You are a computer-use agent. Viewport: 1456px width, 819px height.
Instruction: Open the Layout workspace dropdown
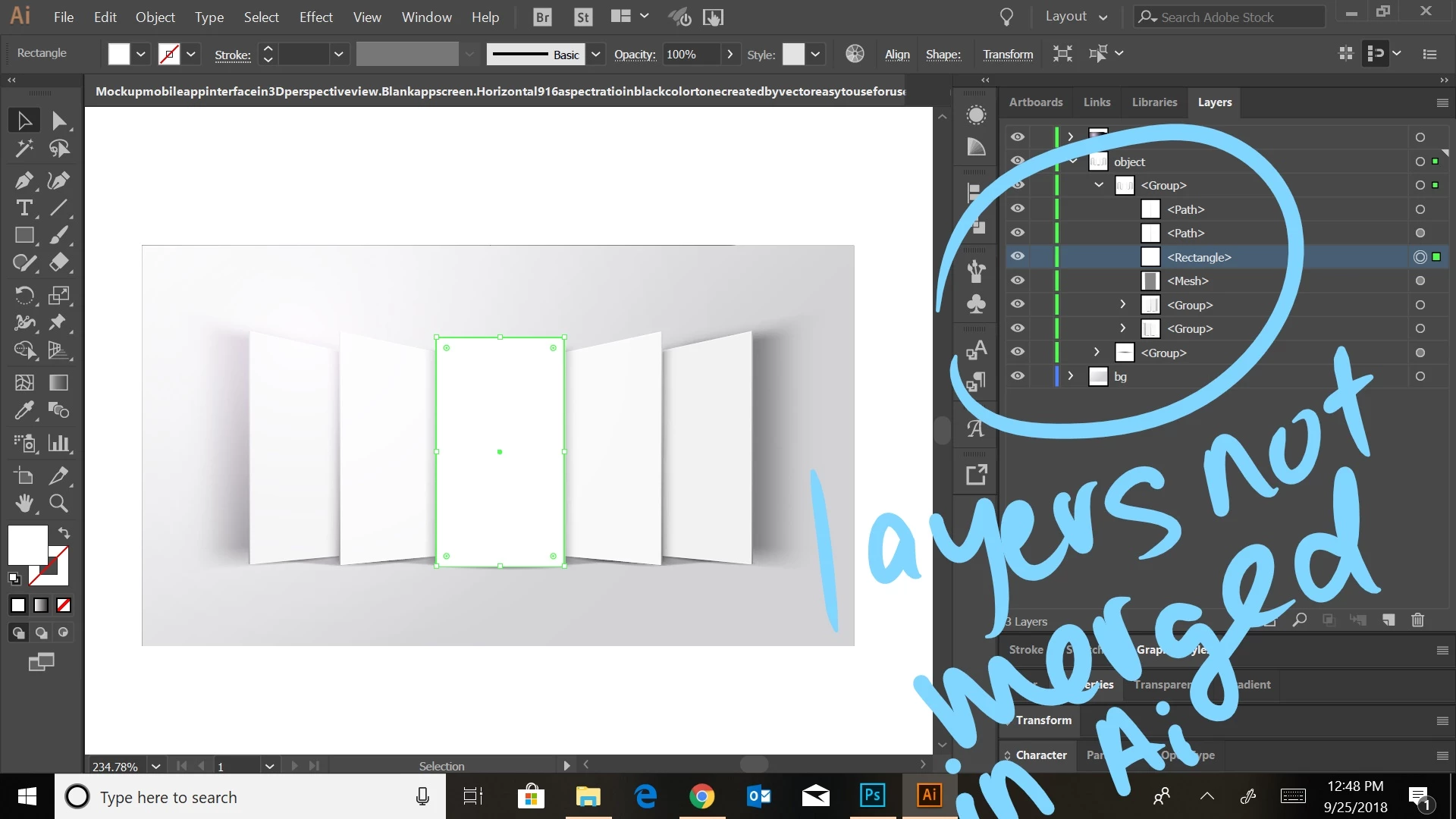click(x=1076, y=17)
